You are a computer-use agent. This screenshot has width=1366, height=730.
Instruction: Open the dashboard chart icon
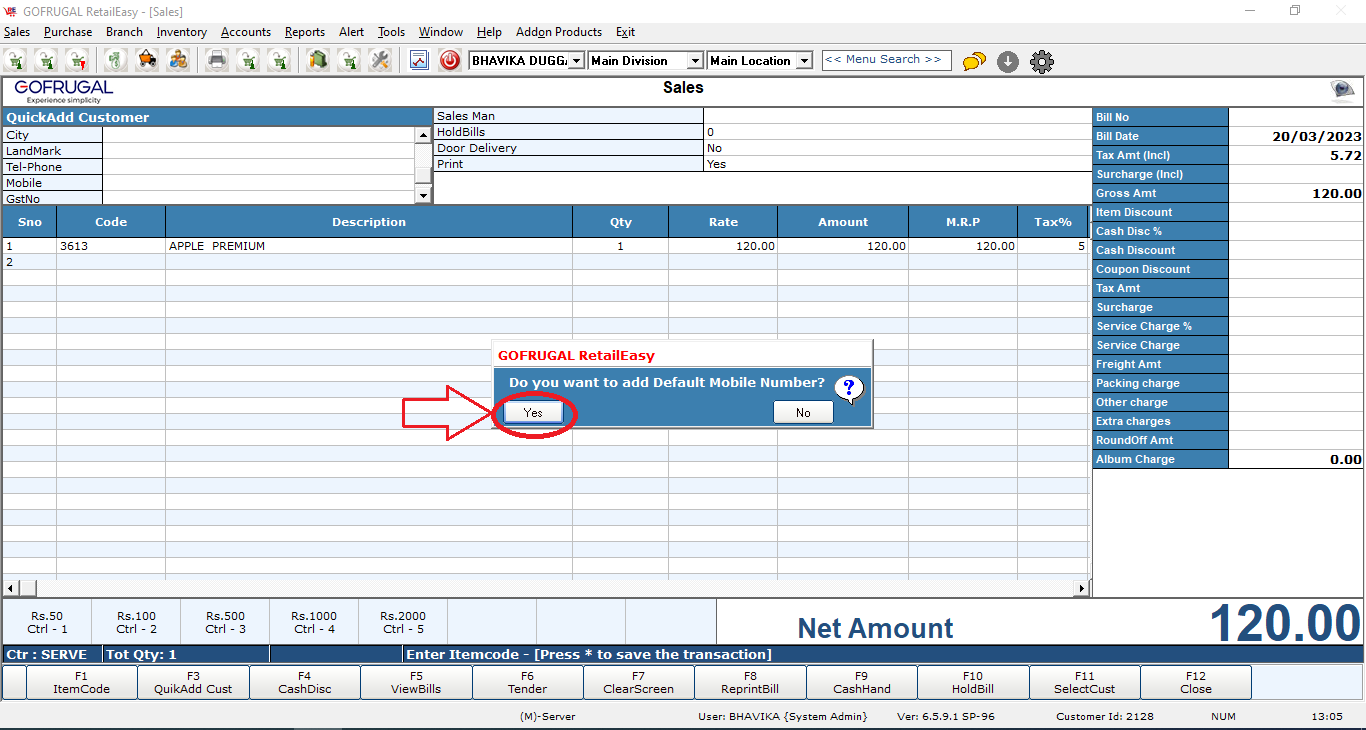[x=419, y=60]
